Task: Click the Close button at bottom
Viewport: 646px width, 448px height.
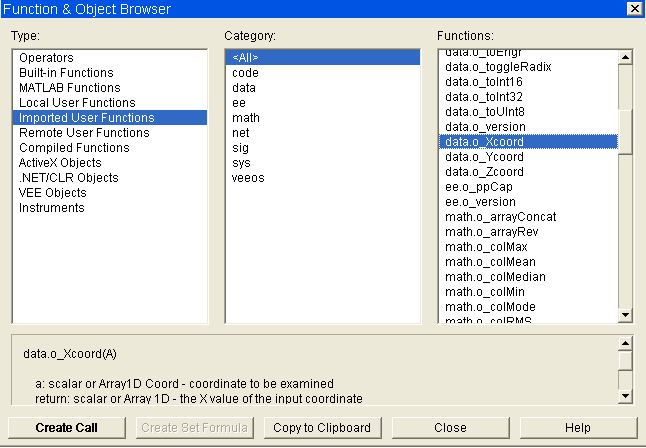Action: (450, 428)
